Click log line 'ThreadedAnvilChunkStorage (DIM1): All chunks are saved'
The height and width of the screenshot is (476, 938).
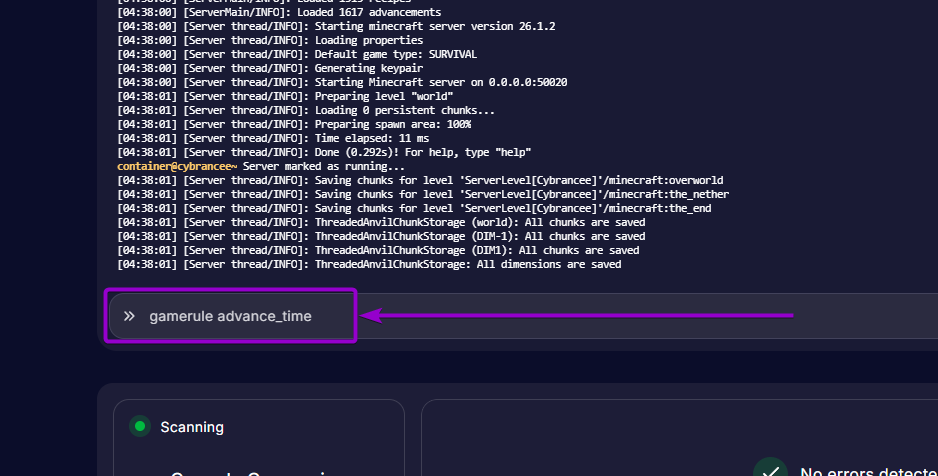tap(378, 251)
